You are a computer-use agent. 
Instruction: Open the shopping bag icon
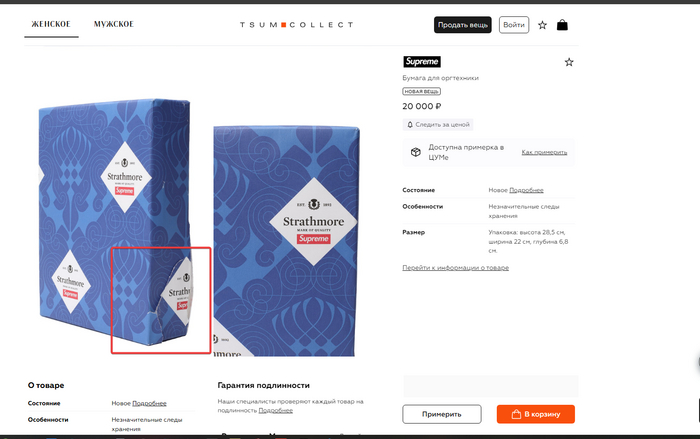click(562, 25)
